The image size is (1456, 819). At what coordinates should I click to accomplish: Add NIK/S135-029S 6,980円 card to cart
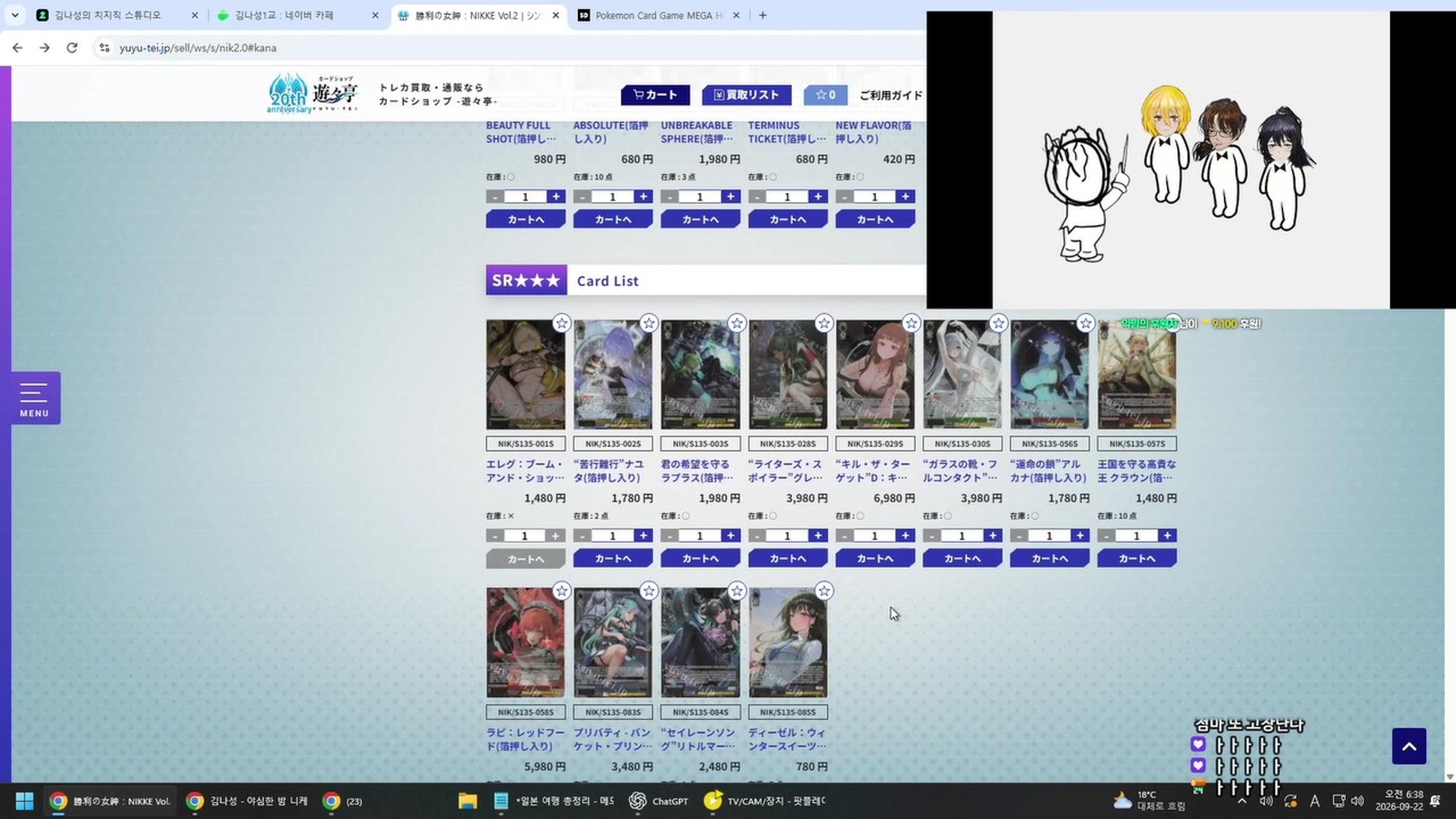tap(875, 559)
